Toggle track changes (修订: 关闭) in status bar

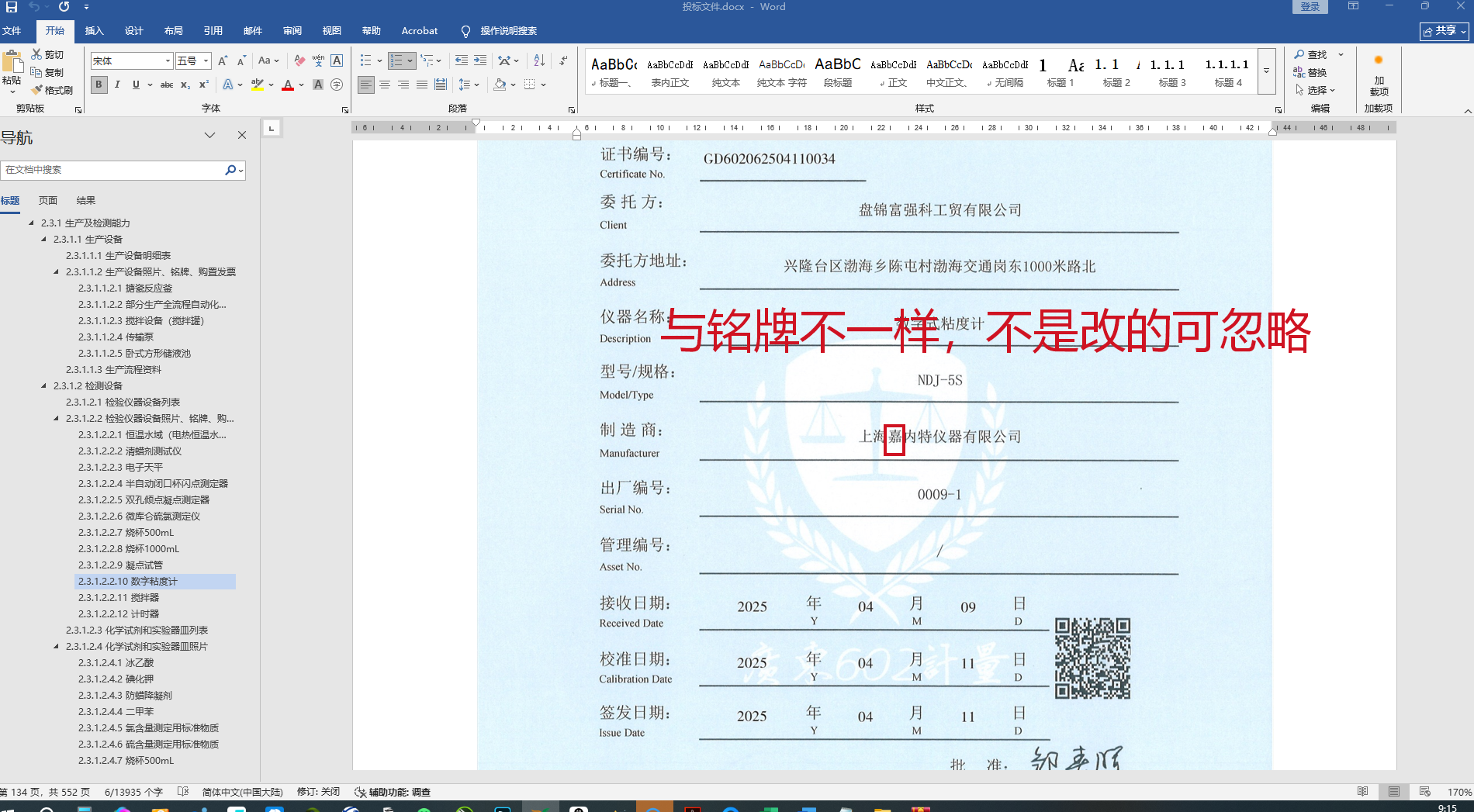click(x=318, y=792)
